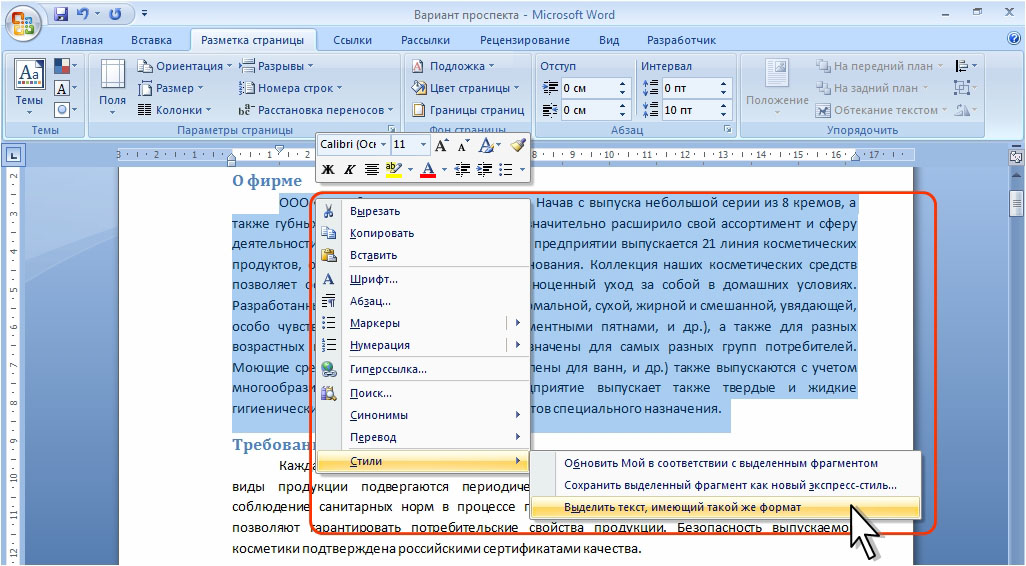The image size is (1026, 566).
Task: Choose Вырезать in context menu
Action: [x=423, y=211]
